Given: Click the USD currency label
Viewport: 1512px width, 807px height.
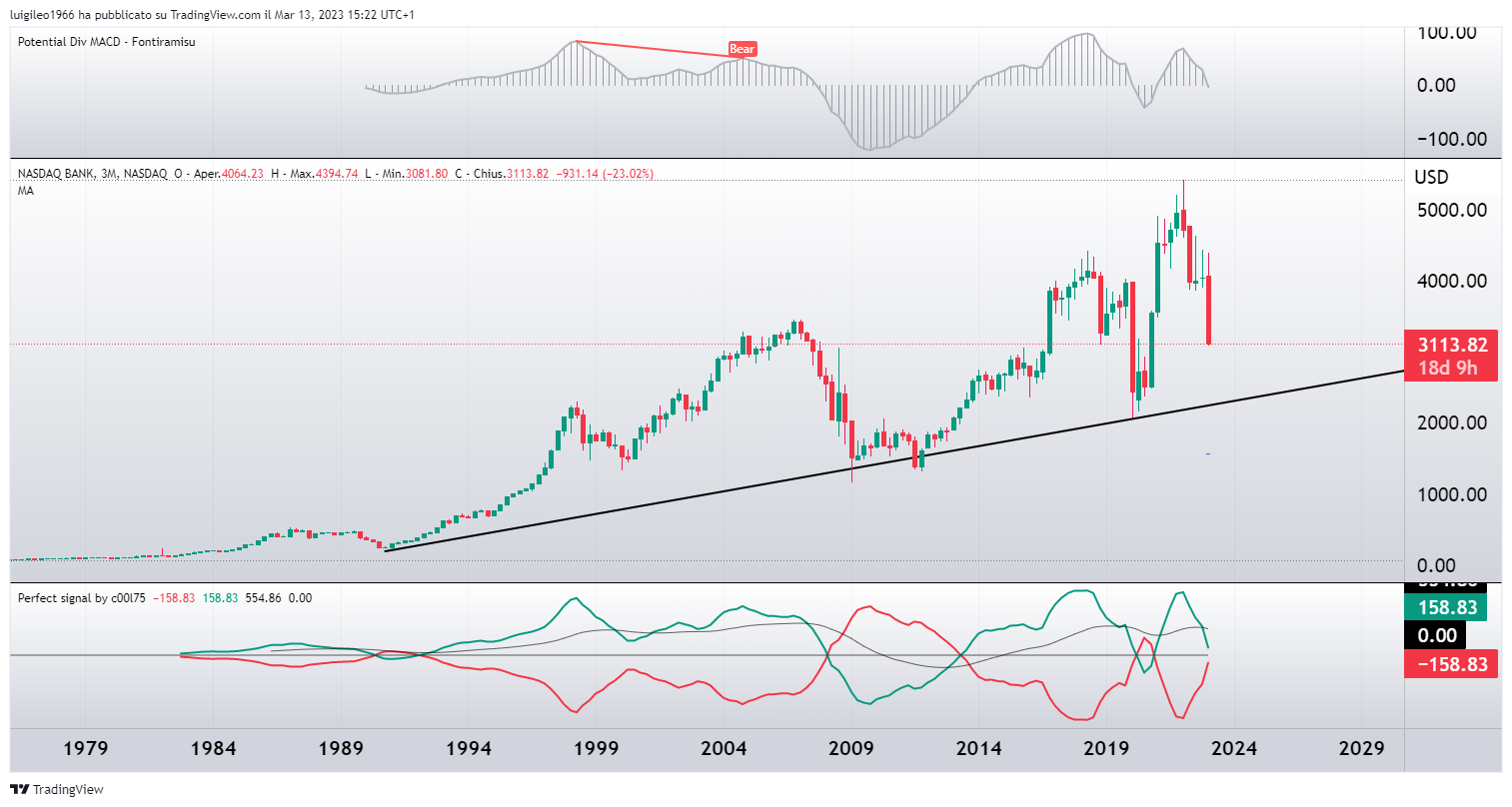Looking at the screenshot, I should (x=1432, y=178).
